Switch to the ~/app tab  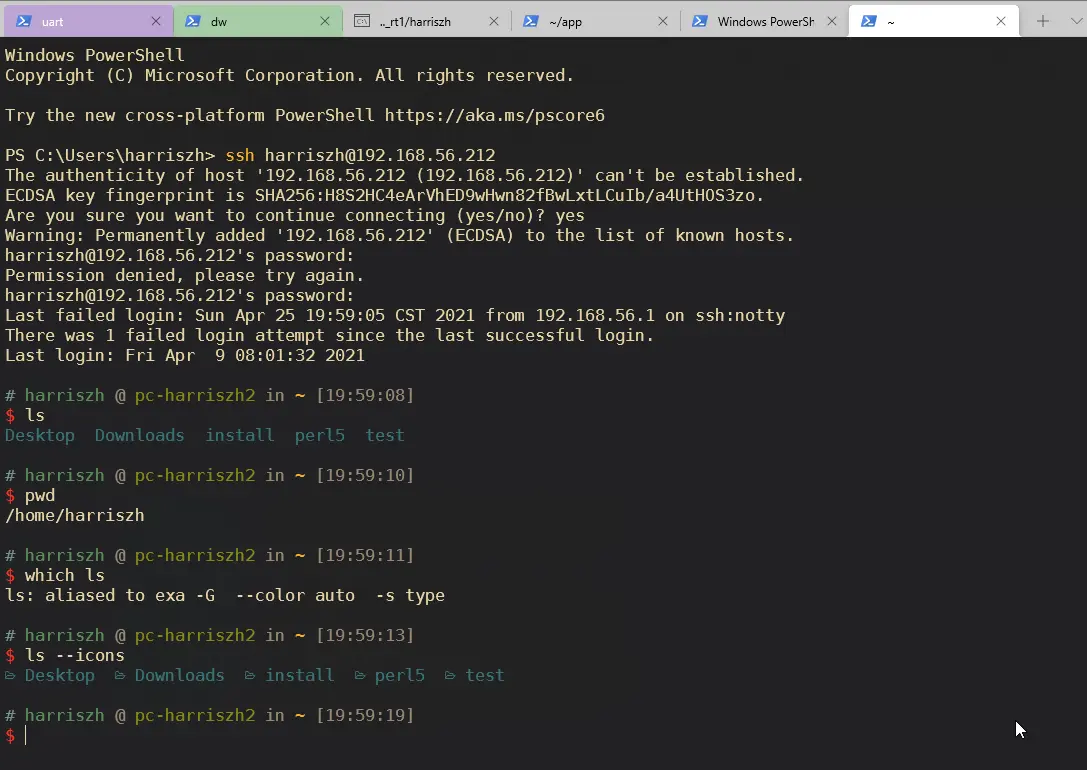click(595, 21)
